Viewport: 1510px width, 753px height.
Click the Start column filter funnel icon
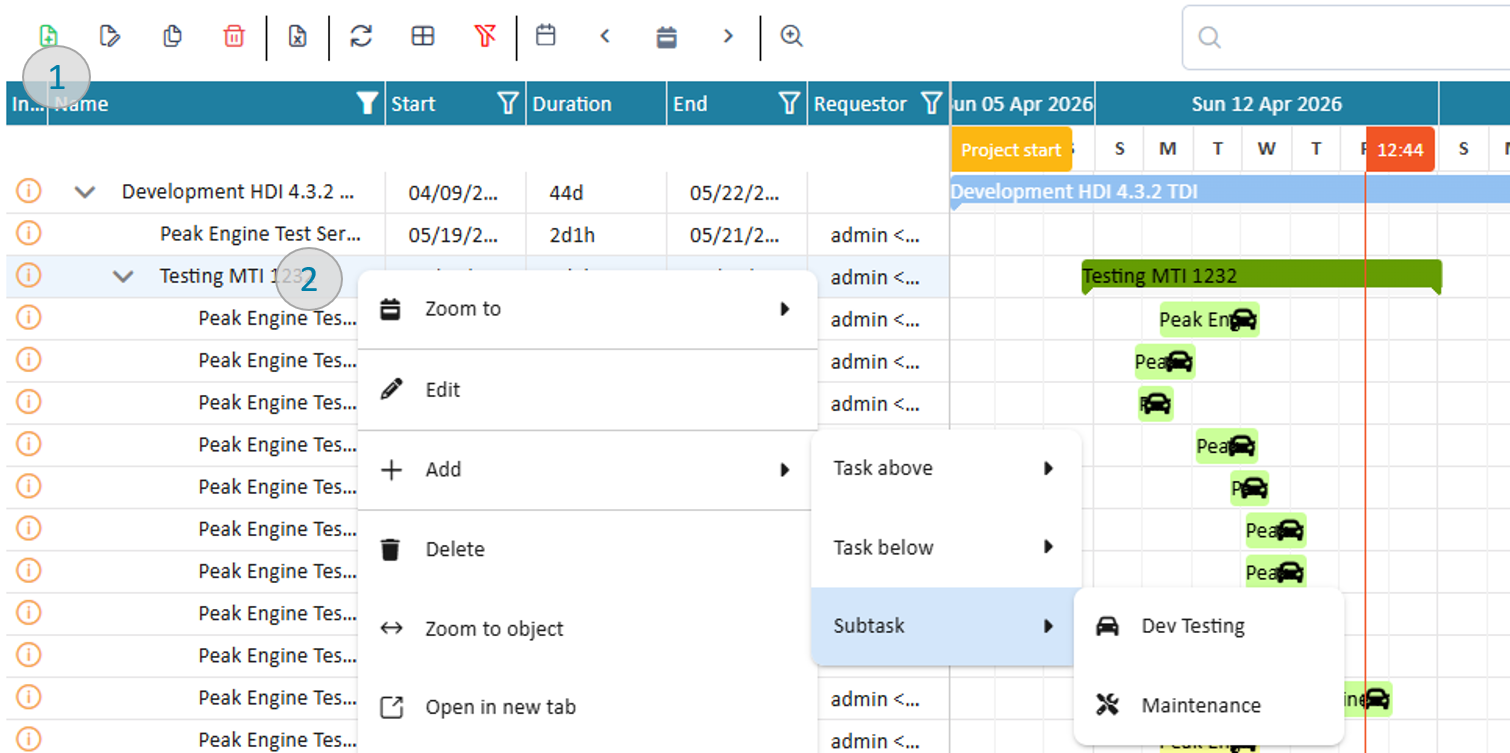pyautogui.click(x=508, y=103)
